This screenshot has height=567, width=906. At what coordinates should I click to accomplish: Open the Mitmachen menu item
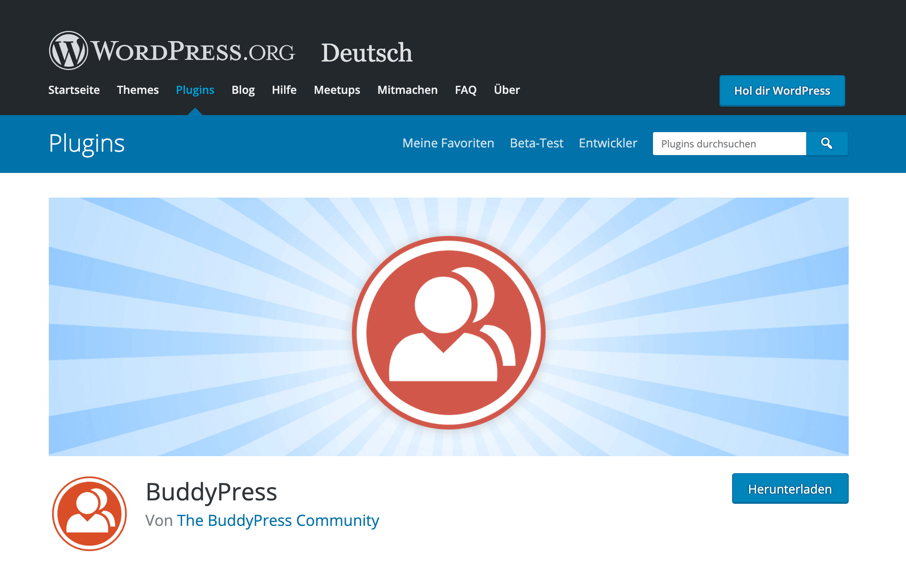tap(407, 90)
